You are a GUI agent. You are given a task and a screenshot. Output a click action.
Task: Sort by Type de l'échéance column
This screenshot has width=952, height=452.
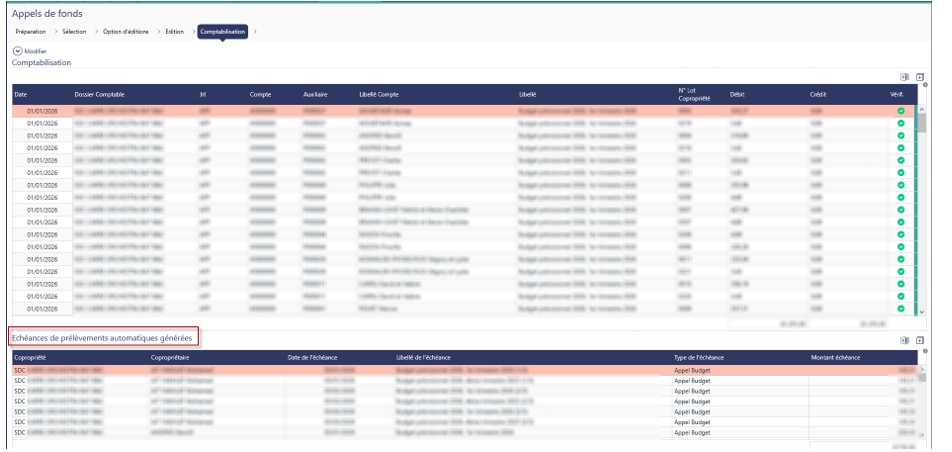tap(698, 356)
